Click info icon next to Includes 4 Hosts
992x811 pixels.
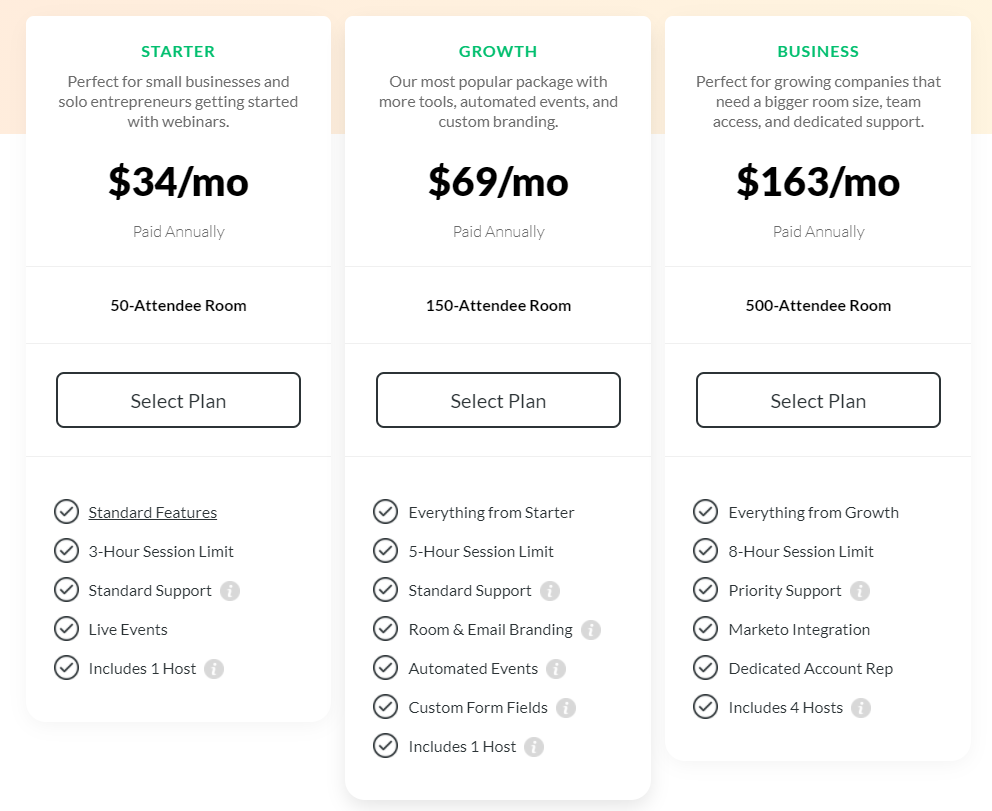[861, 708]
